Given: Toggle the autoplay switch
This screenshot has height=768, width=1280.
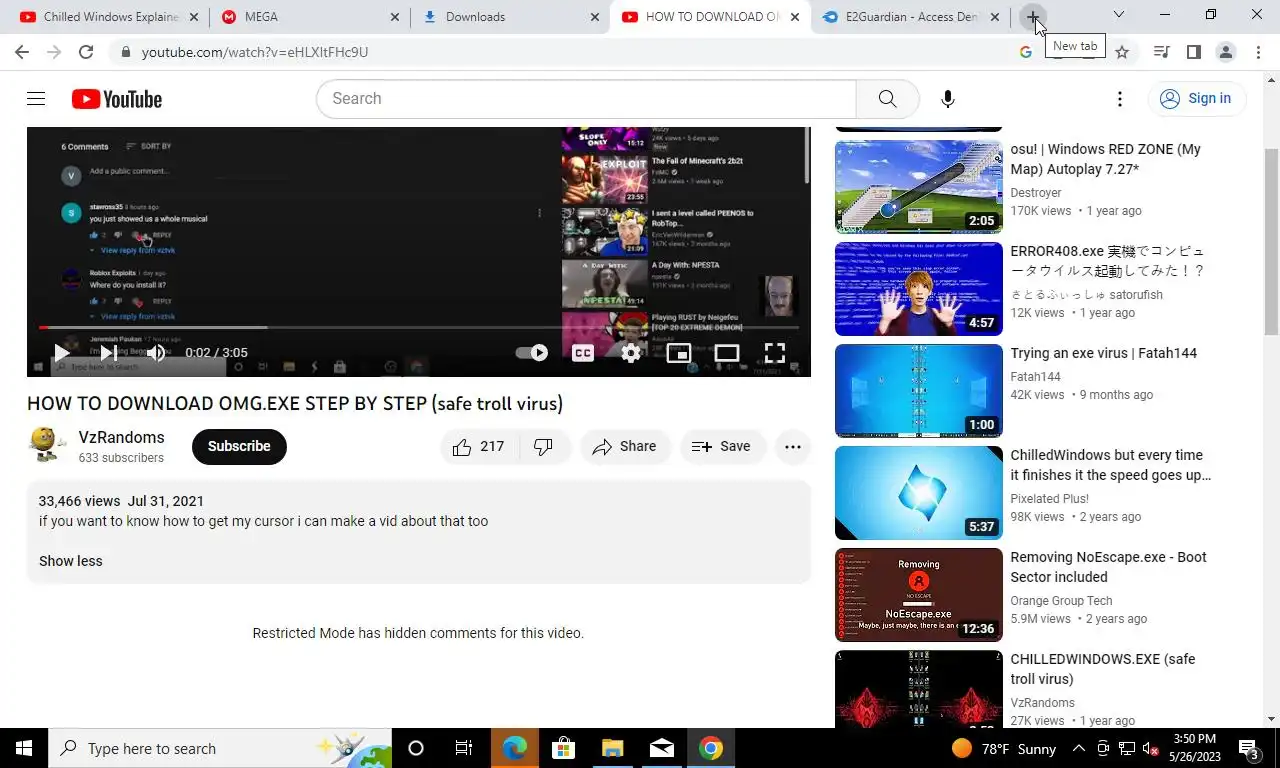Looking at the screenshot, I should pyautogui.click(x=532, y=352).
